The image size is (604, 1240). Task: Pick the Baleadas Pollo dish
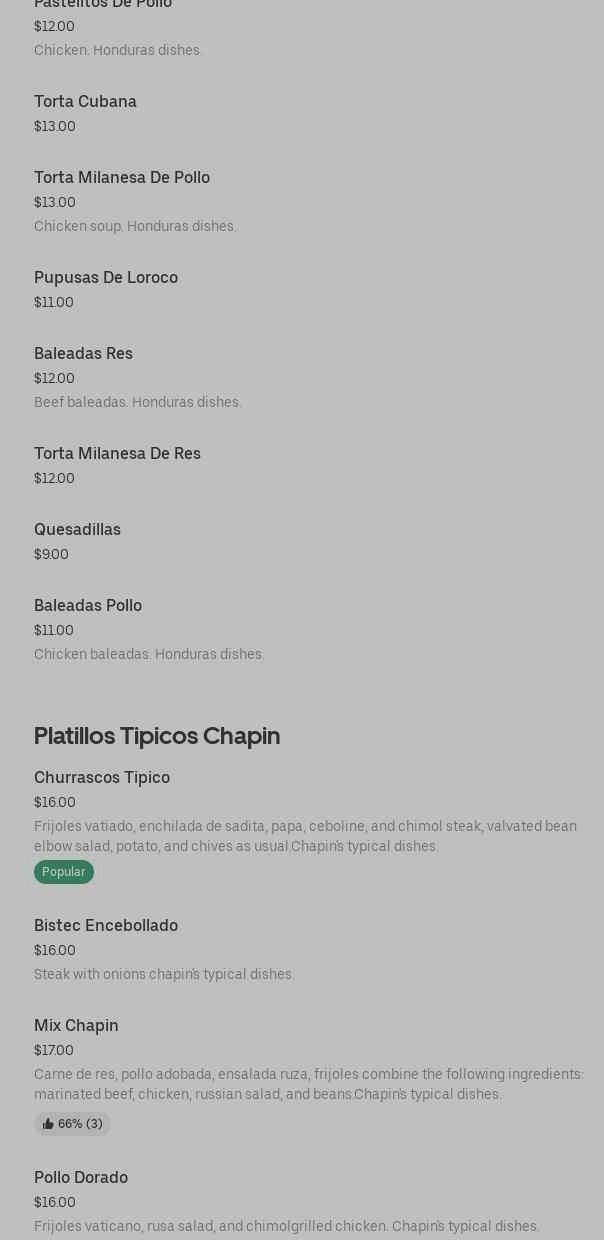point(88,606)
